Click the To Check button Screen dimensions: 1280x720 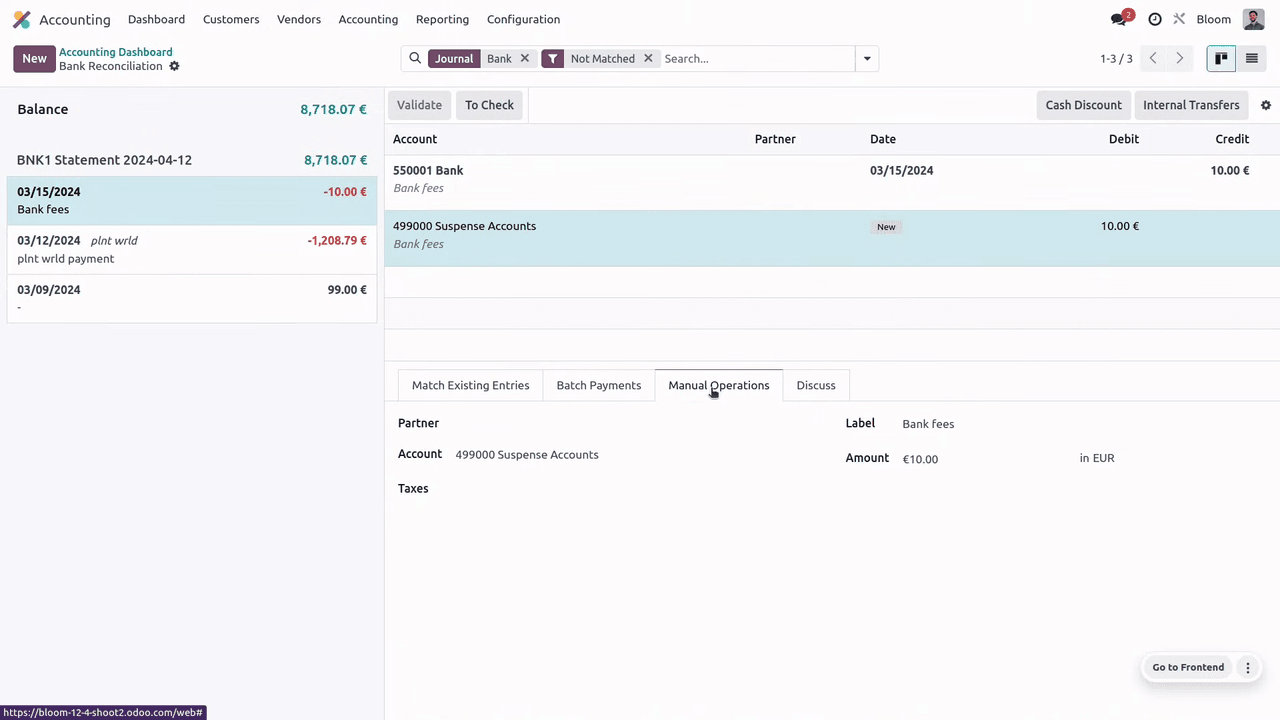489,105
